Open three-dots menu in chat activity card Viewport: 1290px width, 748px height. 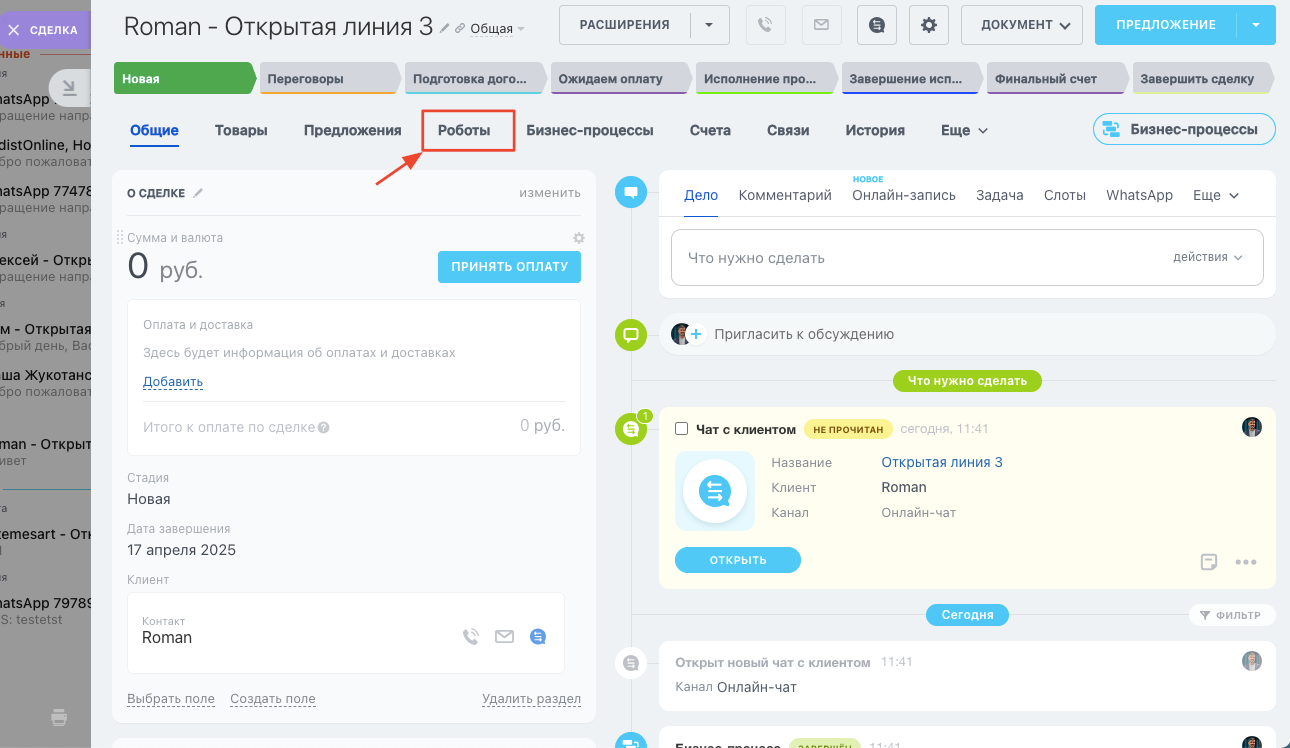pyautogui.click(x=1245, y=562)
